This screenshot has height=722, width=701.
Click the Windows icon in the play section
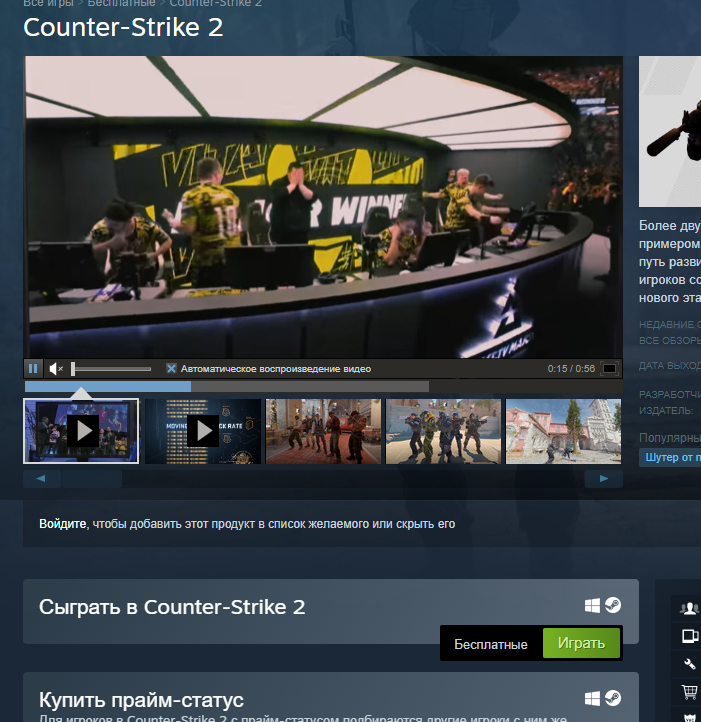pyautogui.click(x=592, y=606)
